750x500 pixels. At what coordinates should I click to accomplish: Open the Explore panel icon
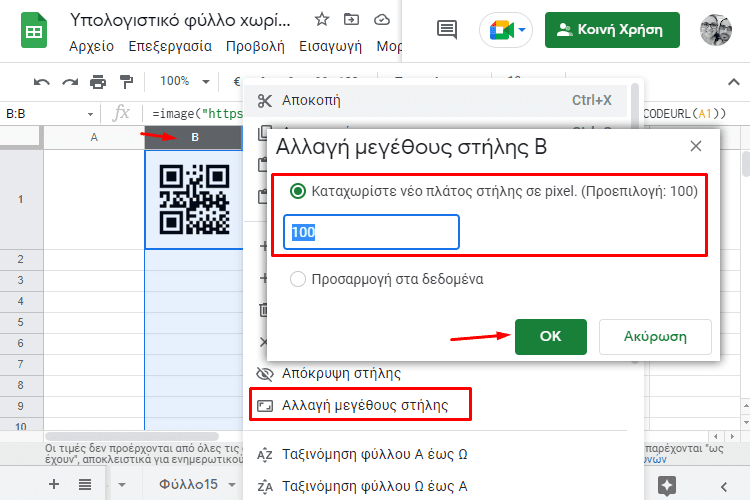tap(667, 486)
